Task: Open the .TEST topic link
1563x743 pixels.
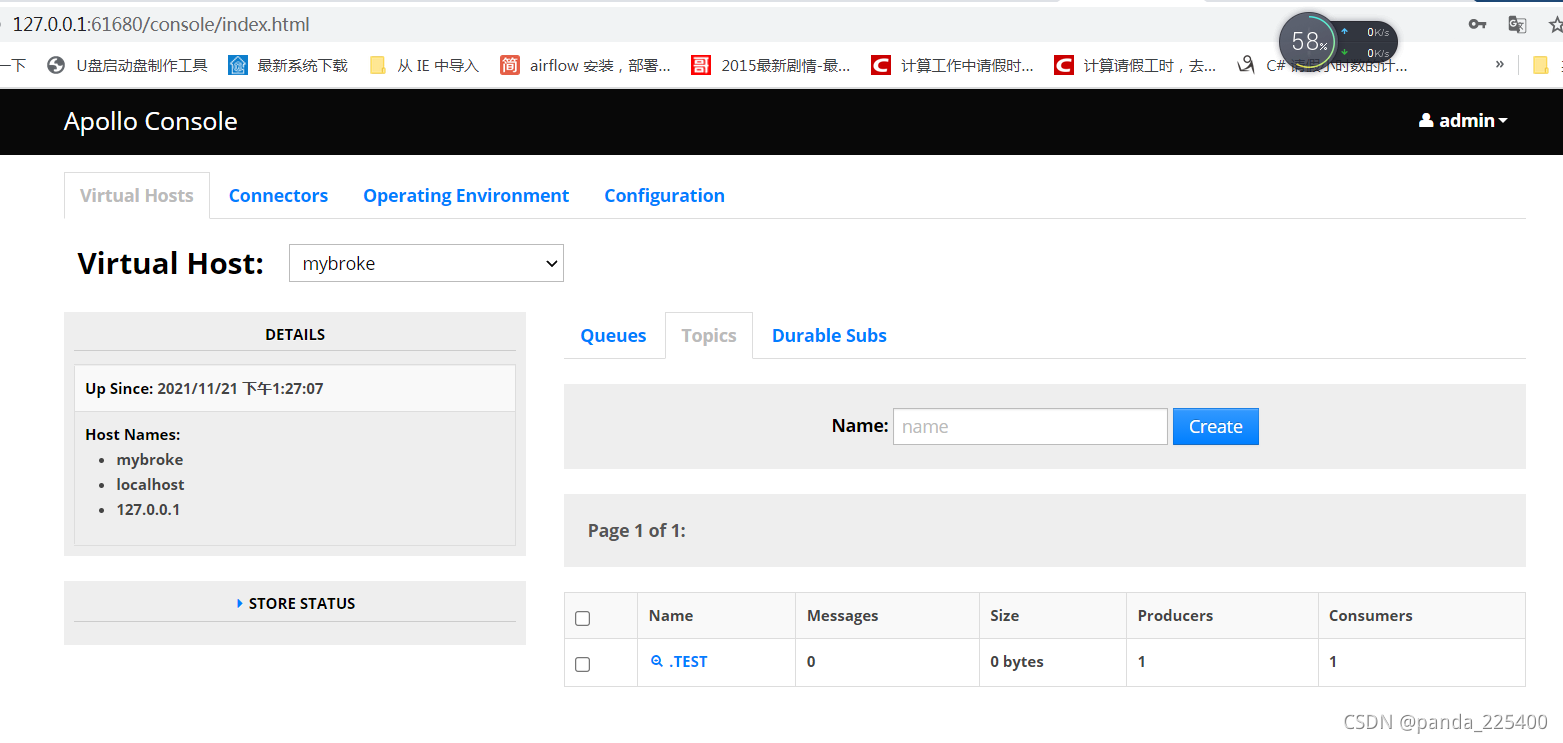Action: [688, 661]
